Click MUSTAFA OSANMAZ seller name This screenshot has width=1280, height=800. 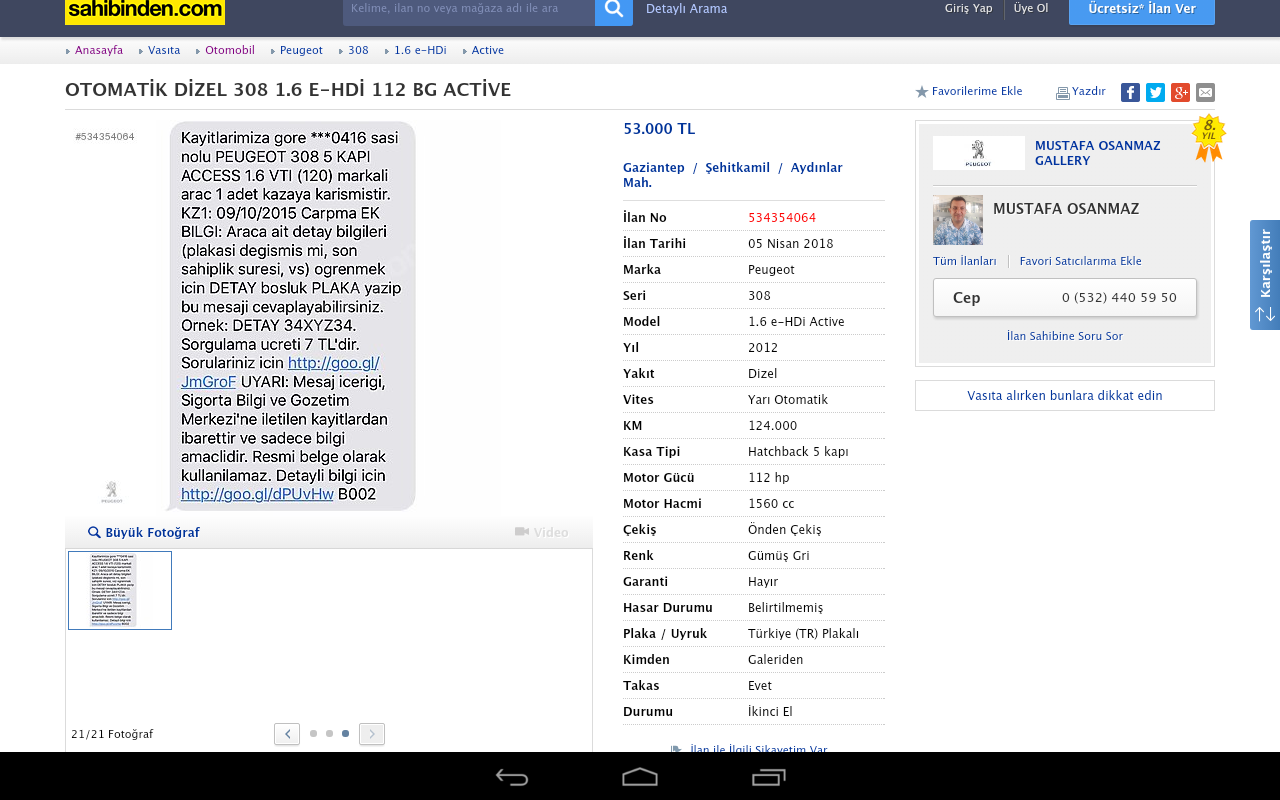coord(1066,209)
